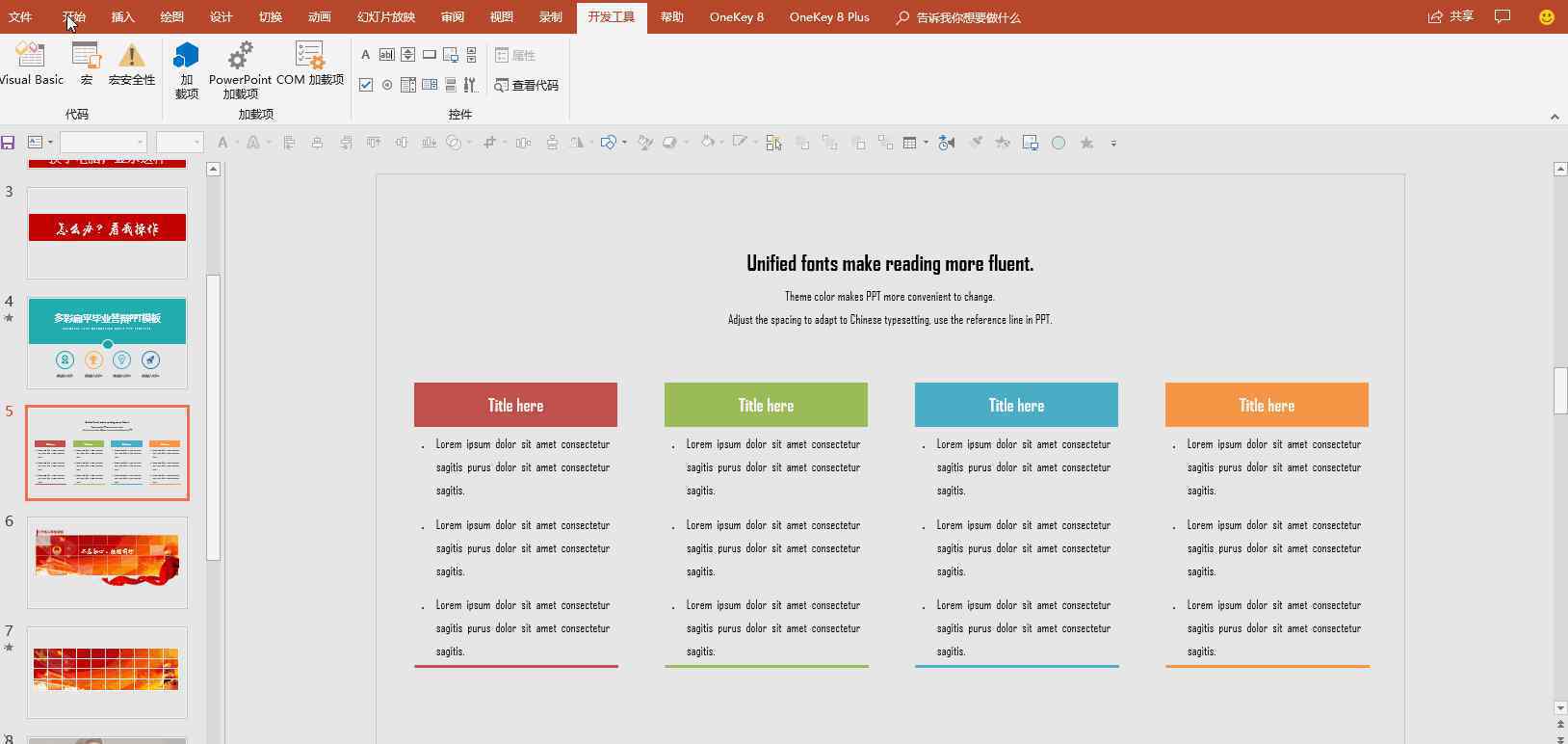The width and height of the screenshot is (1568, 744).
Task: Insert a Toggle Button control
Action: pos(450,85)
